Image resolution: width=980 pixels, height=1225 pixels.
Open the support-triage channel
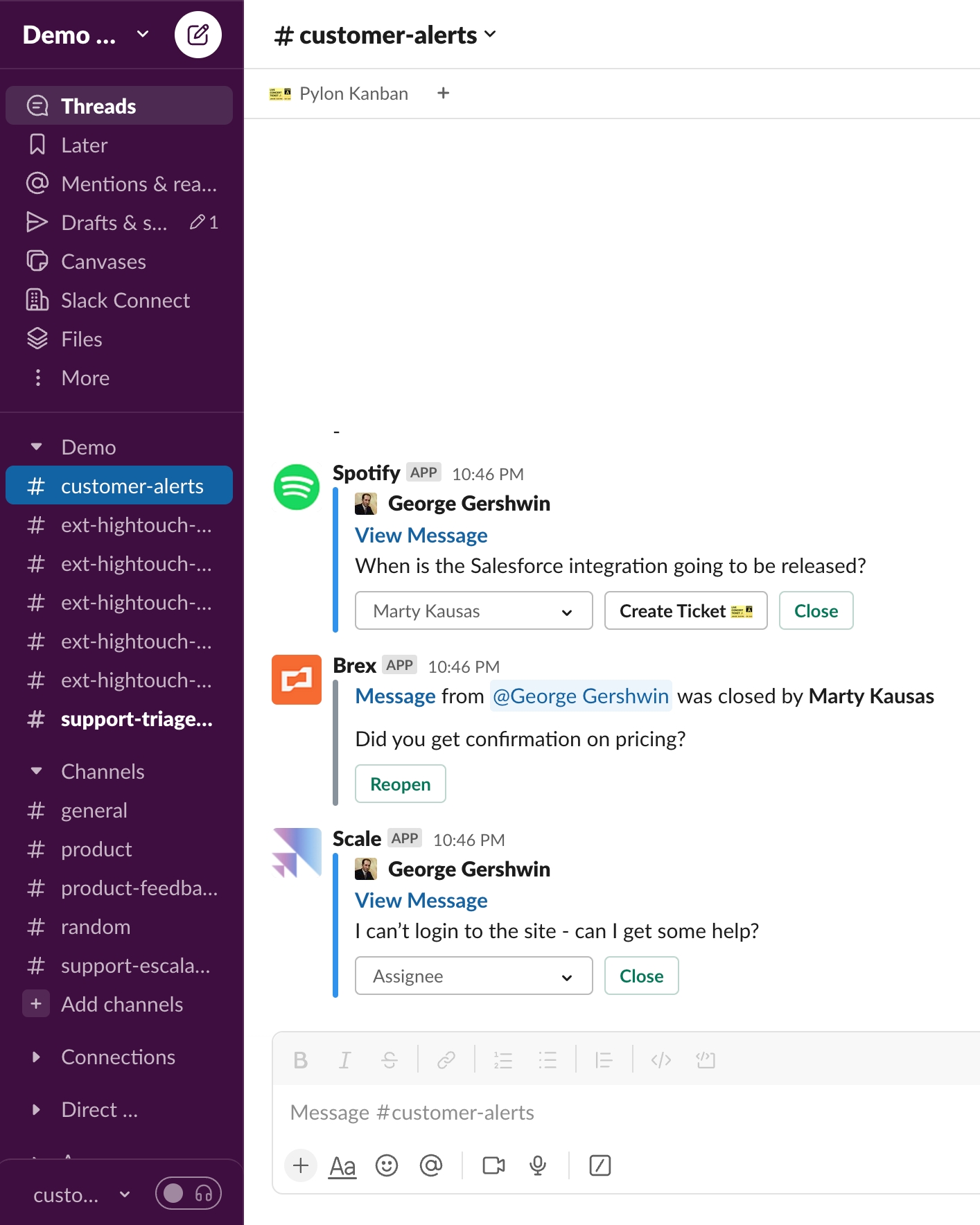(136, 719)
